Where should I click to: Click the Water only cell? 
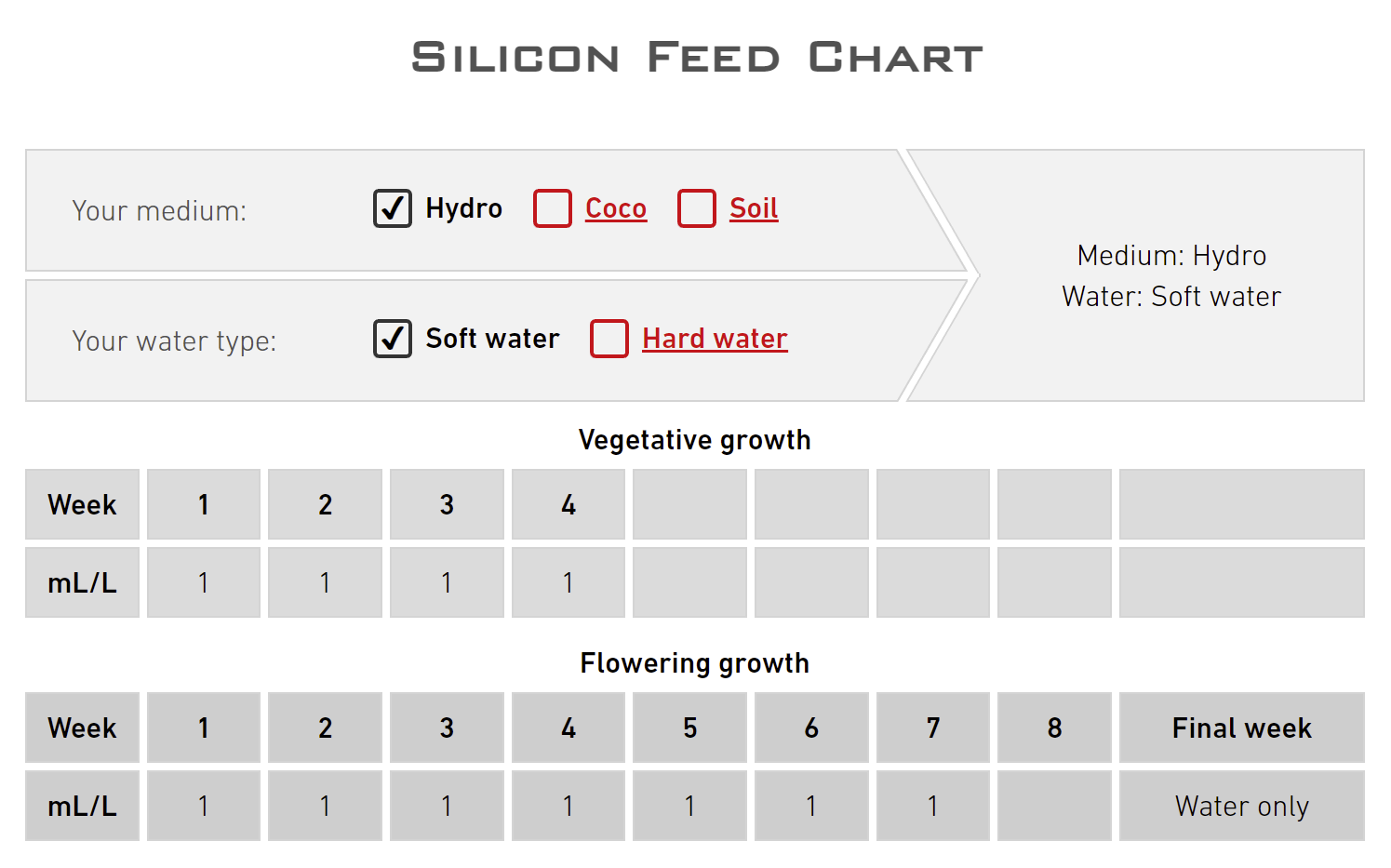tap(1241, 806)
